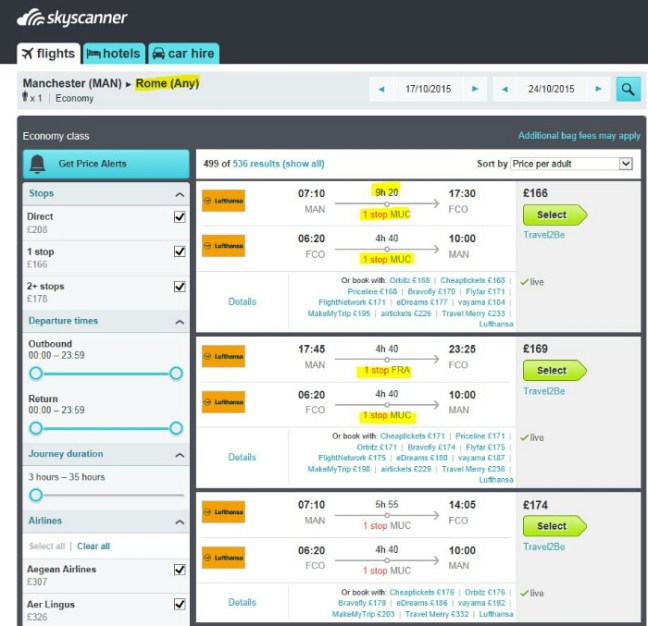Image resolution: width=648 pixels, height=626 pixels.
Task: Book £166 flight with Orbitz £168
Action: [409, 280]
